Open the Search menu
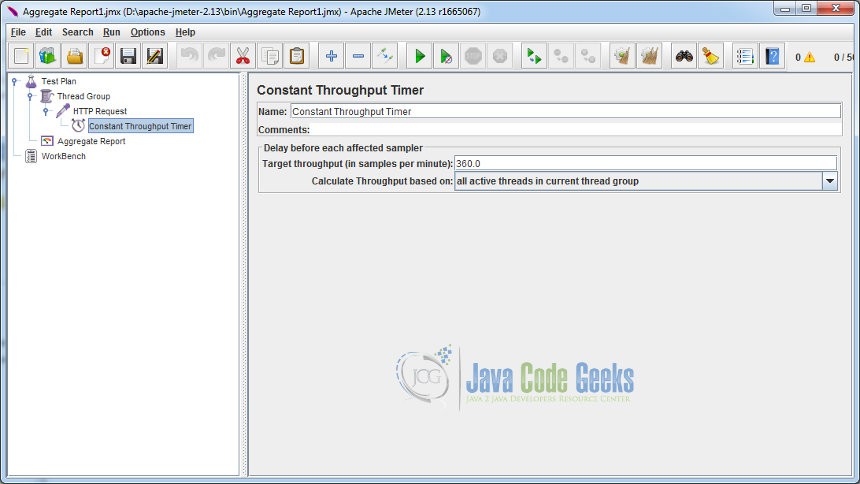 coord(77,32)
